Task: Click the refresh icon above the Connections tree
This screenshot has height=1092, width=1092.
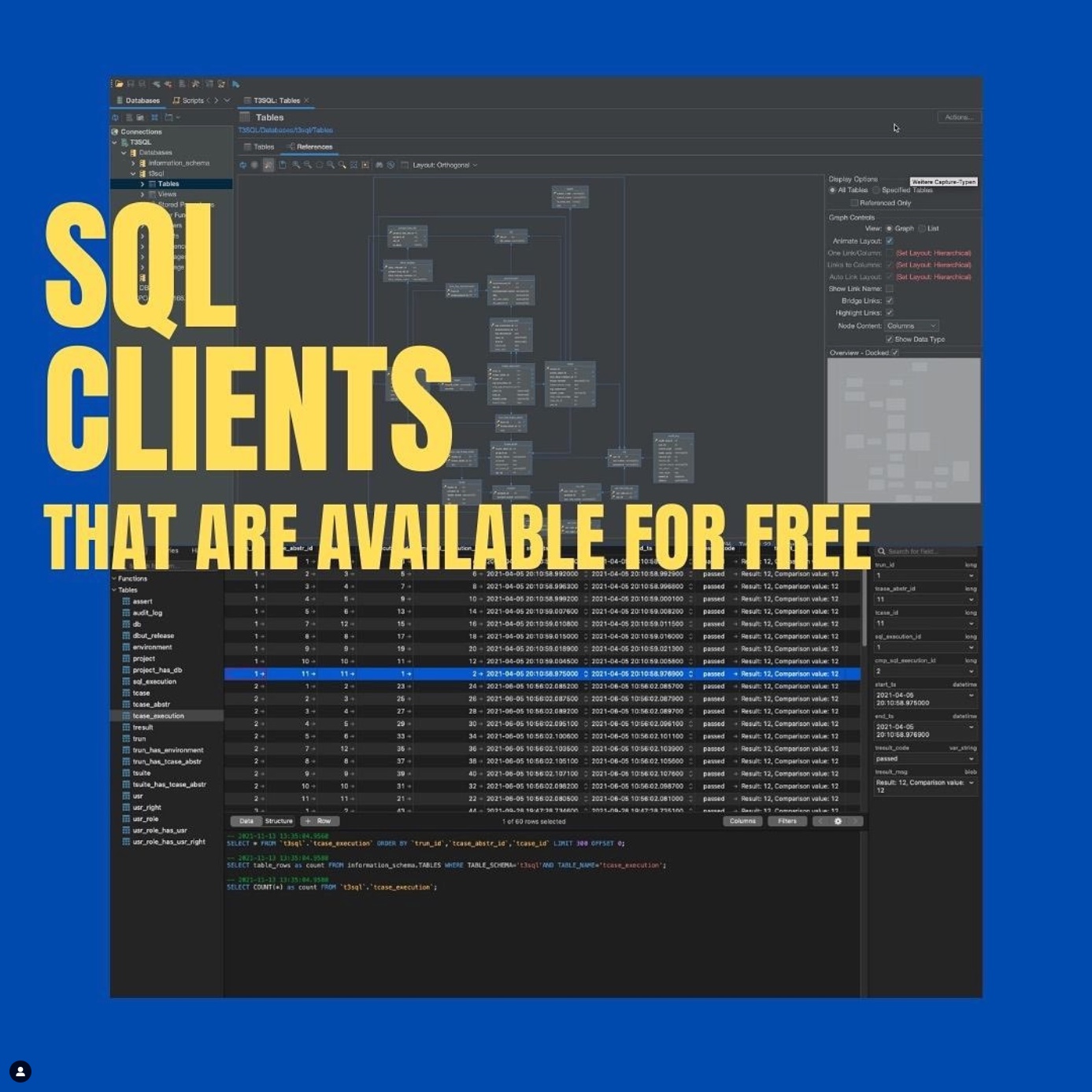Action: click(115, 117)
